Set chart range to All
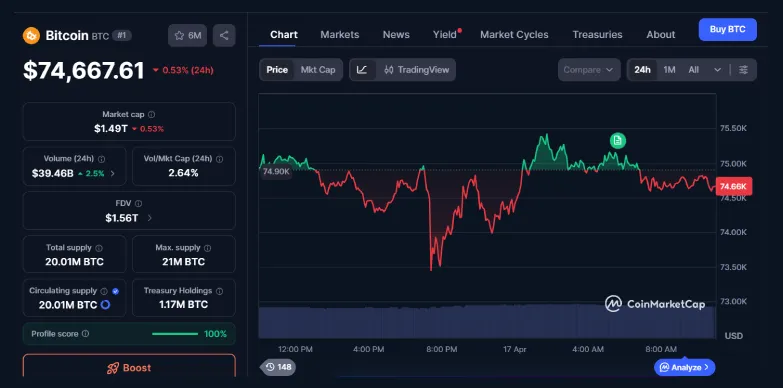The image size is (783, 388). click(694, 70)
